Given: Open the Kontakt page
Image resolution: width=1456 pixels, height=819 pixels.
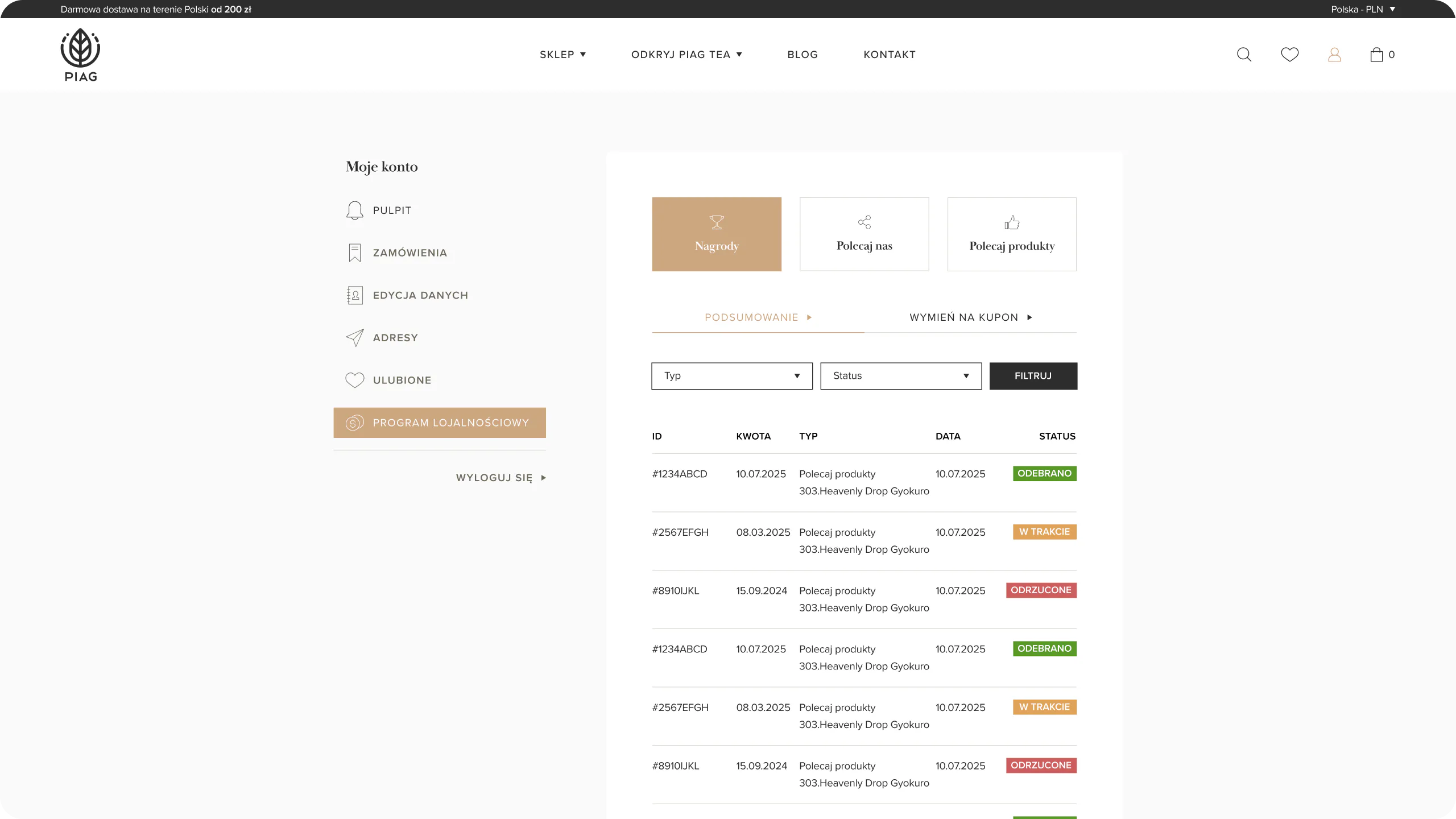Looking at the screenshot, I should (x=890, y=55).
